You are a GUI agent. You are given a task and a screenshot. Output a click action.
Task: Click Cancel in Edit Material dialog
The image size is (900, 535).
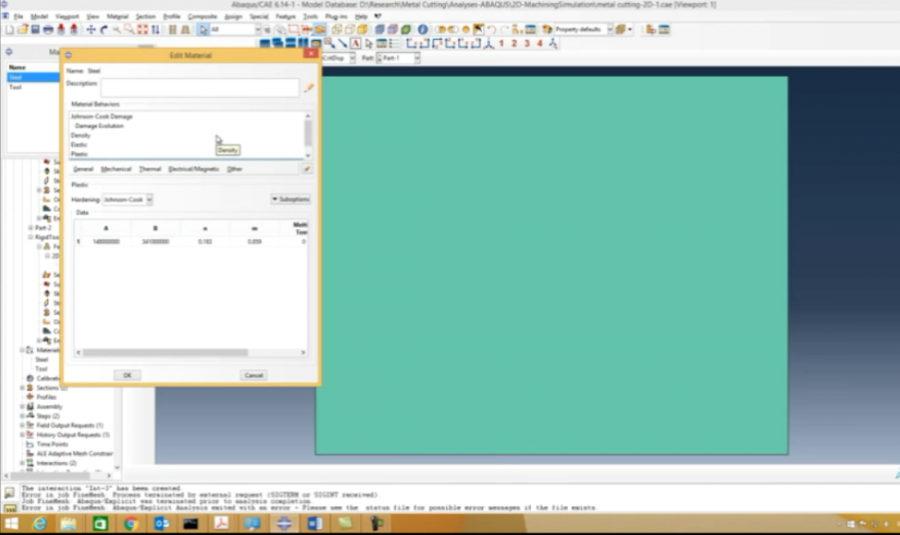254,375
